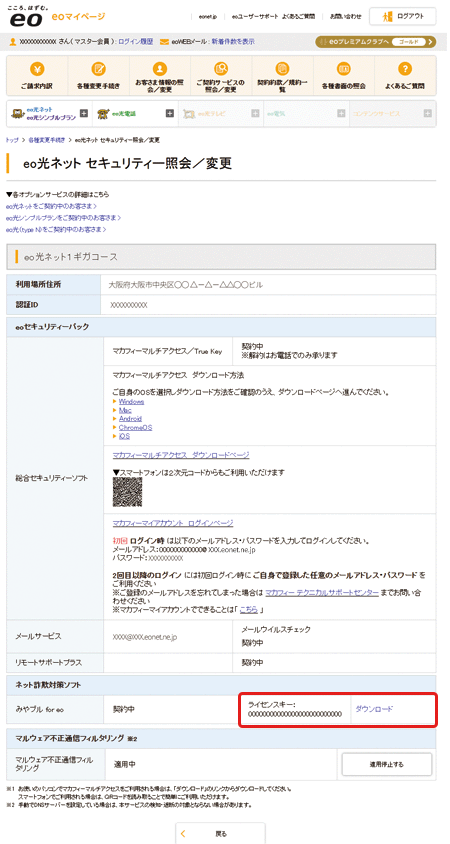Open eoユーザーサポート よくあるご質問 header link
Viewport: 450px width, 844px height.
pyautogui.click(x=273, y=17)
